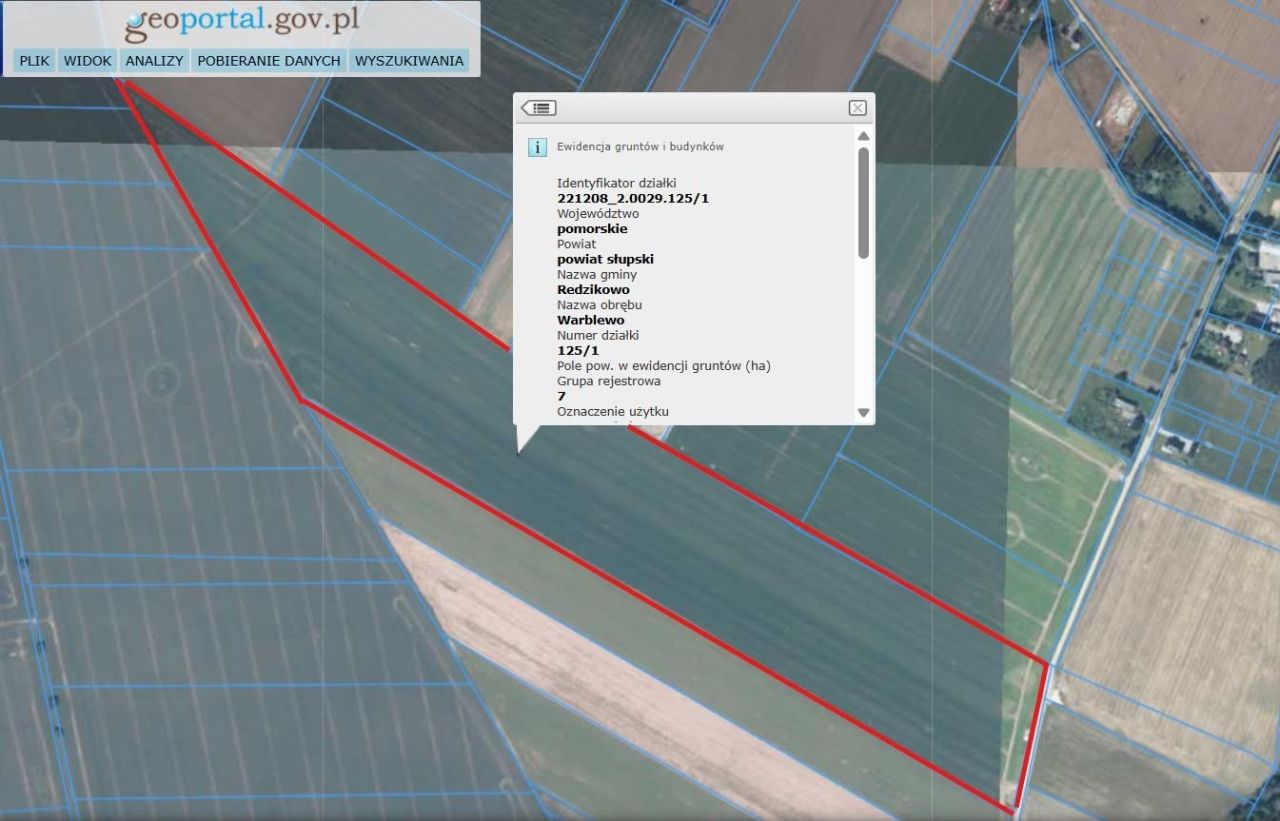1280x821 pixels.
Task: Click the popup scroll up arrow
Action: coord(864,136)
